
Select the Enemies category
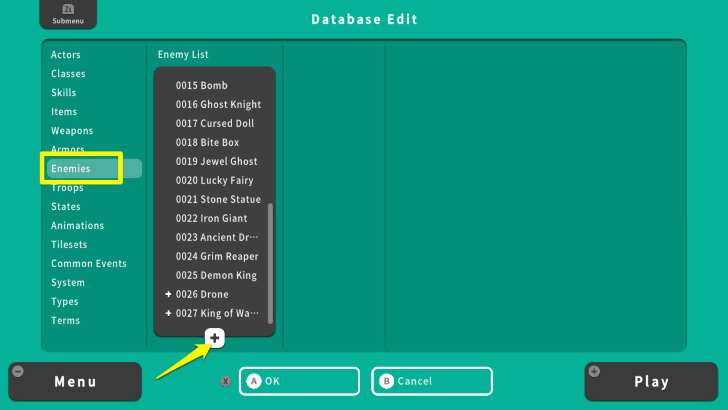pyautogui.click(x=71, y=169)
